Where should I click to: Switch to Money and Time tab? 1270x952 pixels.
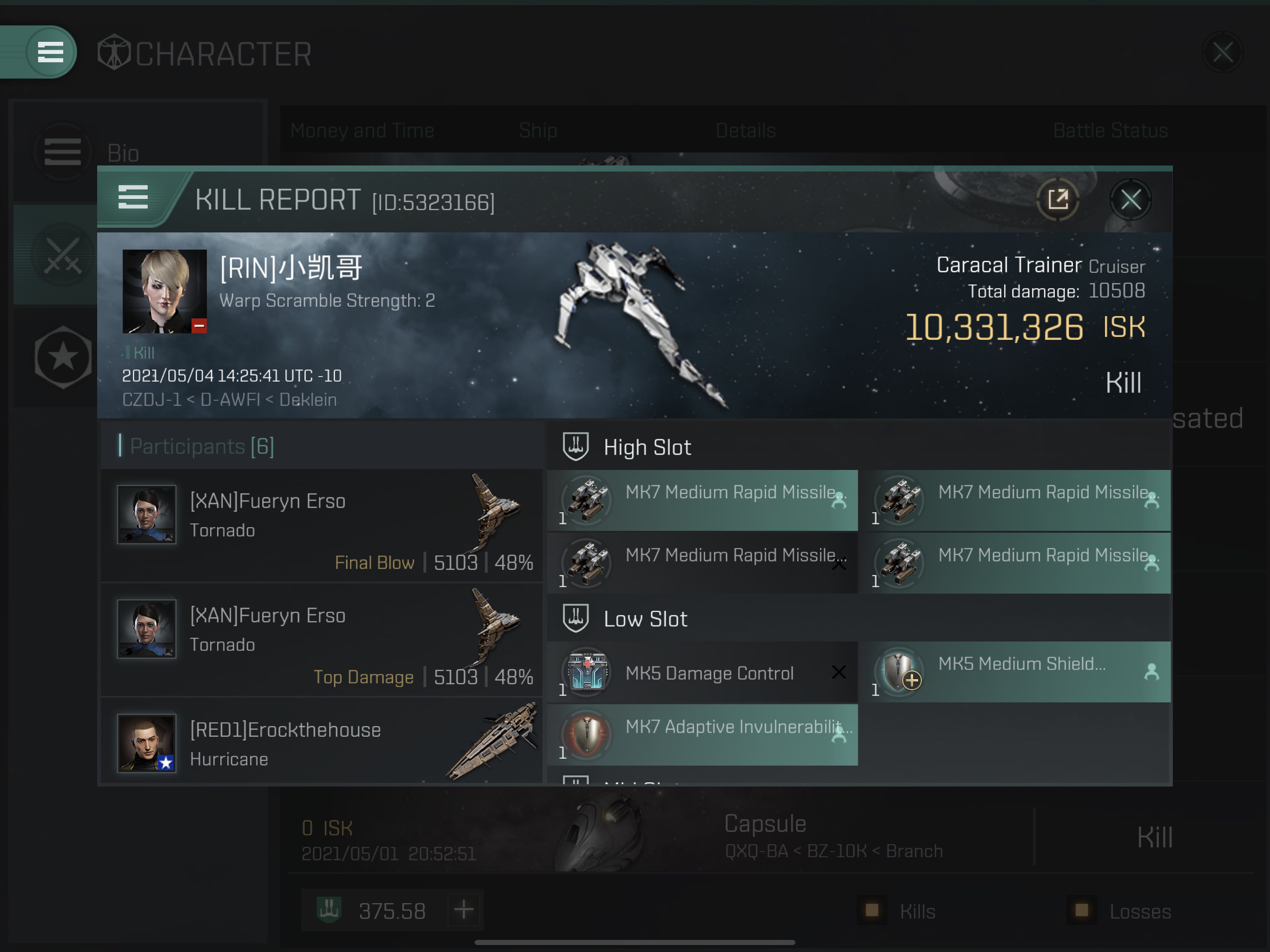362,130
